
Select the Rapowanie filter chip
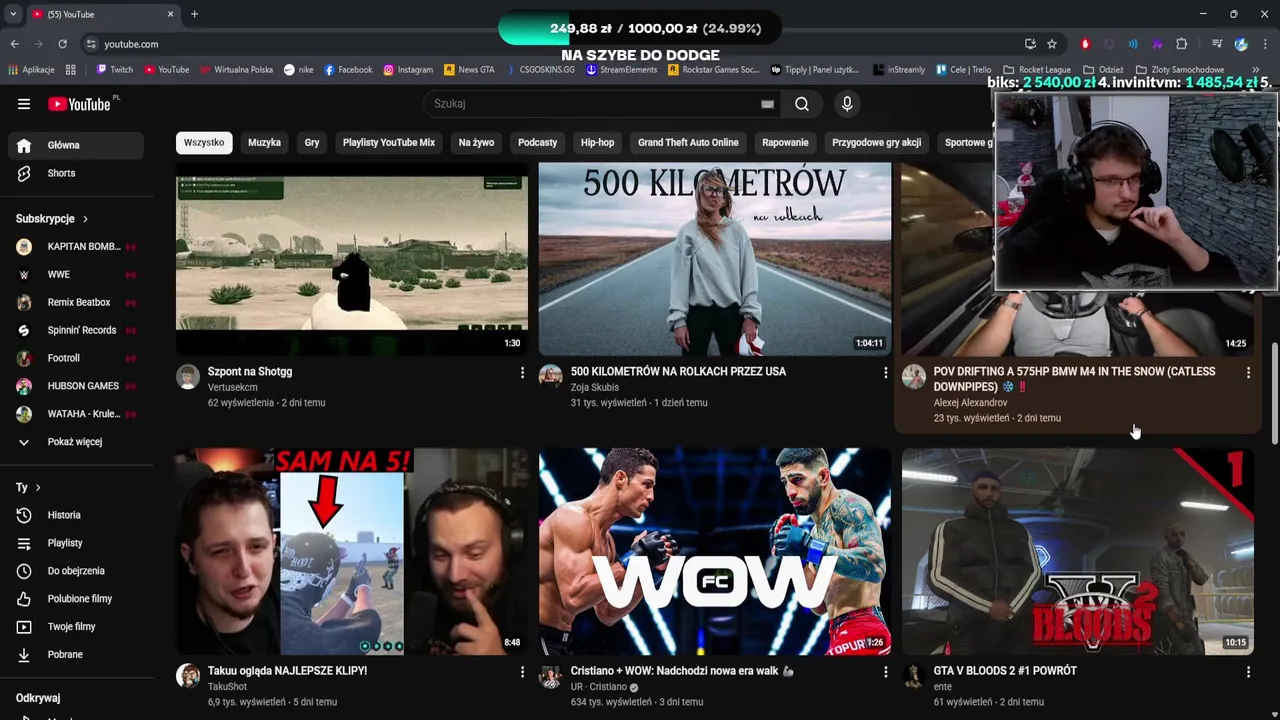pos(785,142)
